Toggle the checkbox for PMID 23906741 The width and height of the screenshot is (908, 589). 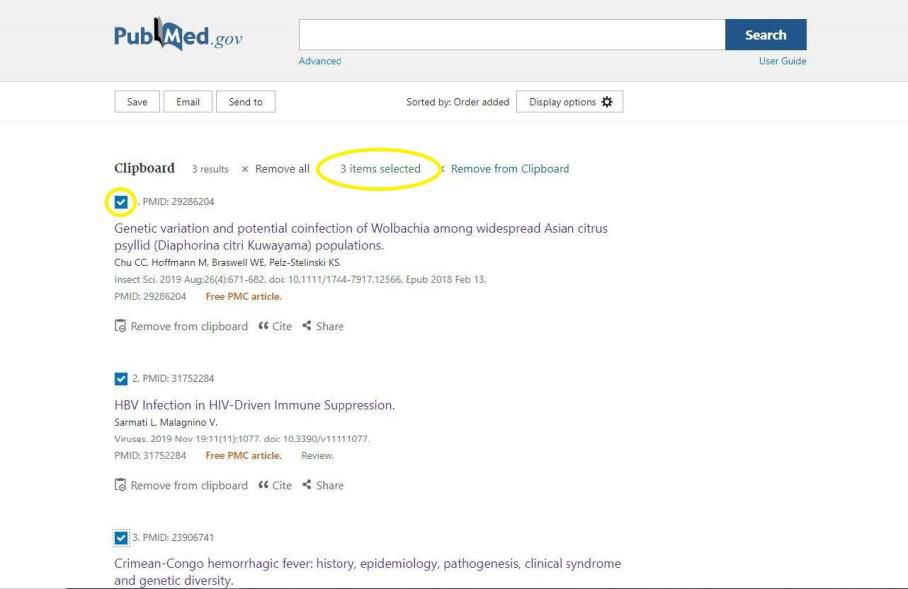tap(121, 538)
